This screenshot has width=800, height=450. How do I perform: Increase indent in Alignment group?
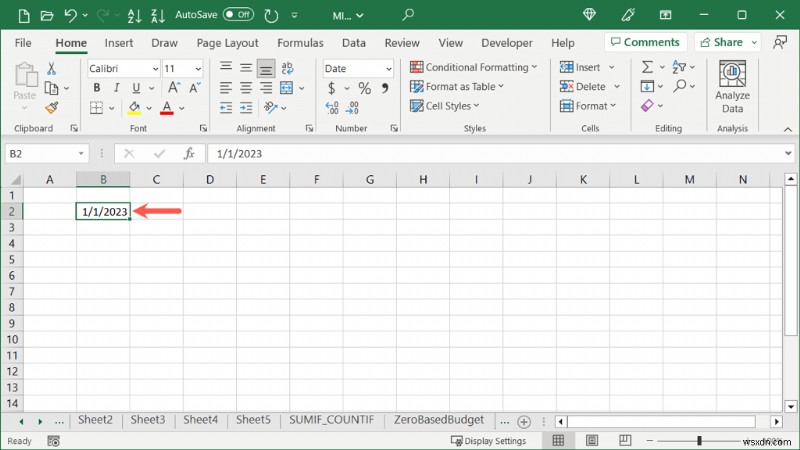pos(246,108)
